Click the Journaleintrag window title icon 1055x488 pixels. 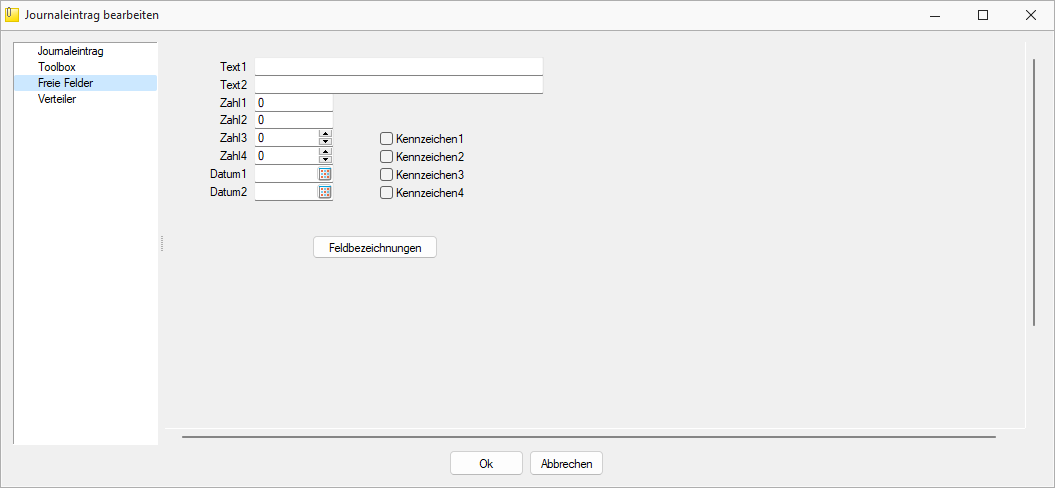(11, 14)
